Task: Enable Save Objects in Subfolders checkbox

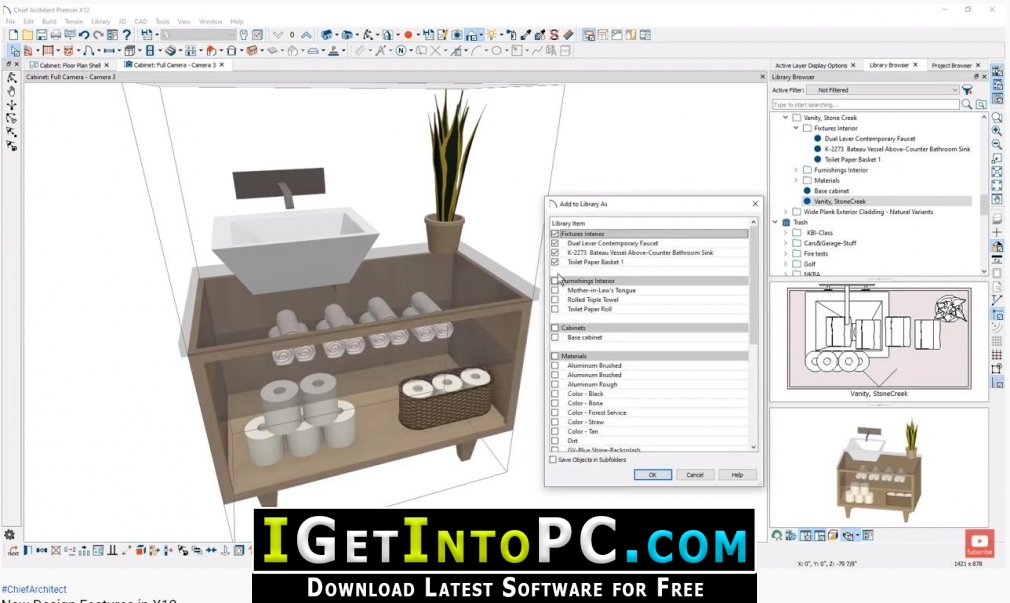Action: [x=553, y=460]
